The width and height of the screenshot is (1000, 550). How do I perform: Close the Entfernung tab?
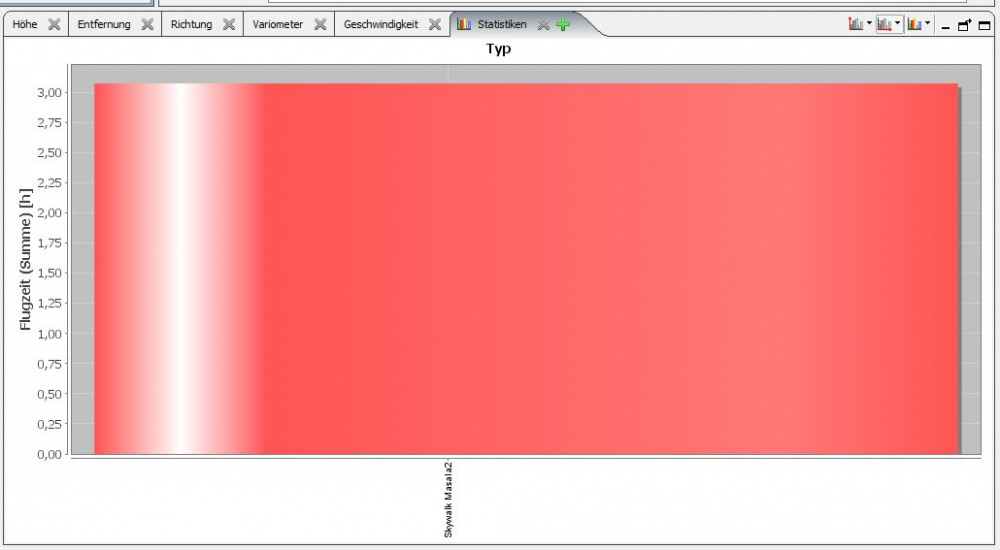click(147, 24)
